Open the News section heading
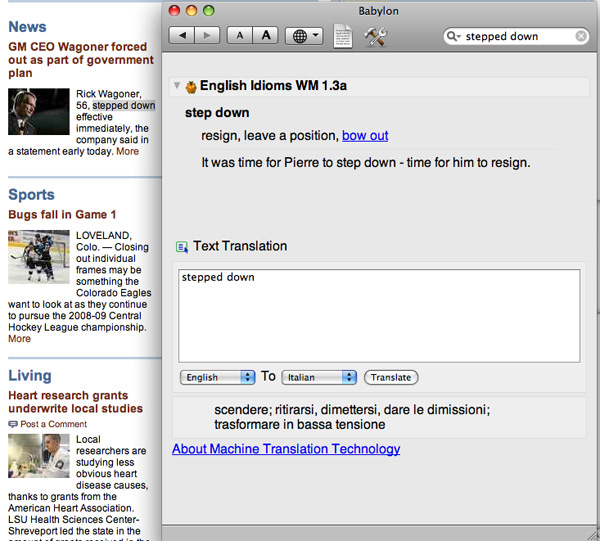 click(x=27, y=27)
